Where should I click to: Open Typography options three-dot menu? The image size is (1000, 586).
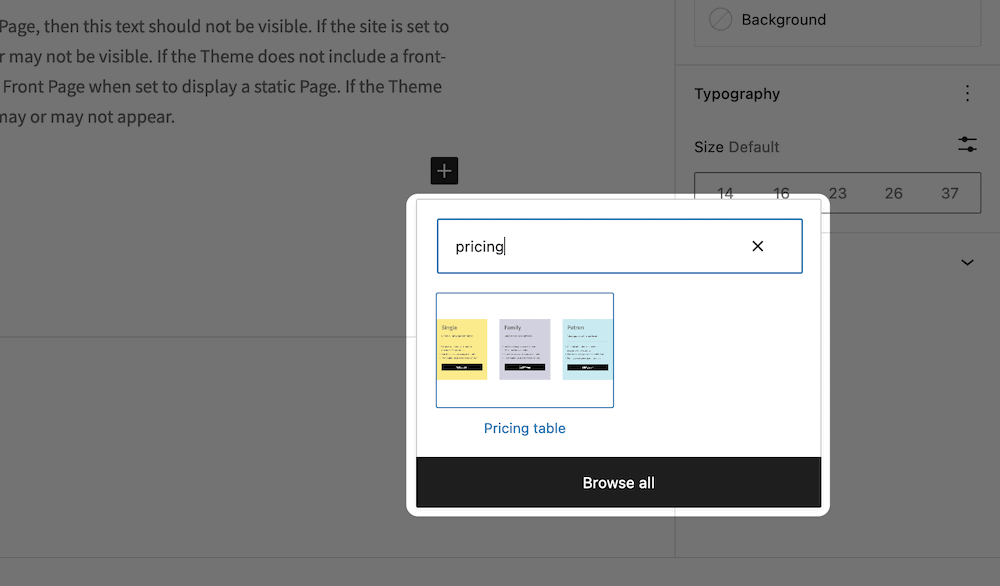[967, 94]
